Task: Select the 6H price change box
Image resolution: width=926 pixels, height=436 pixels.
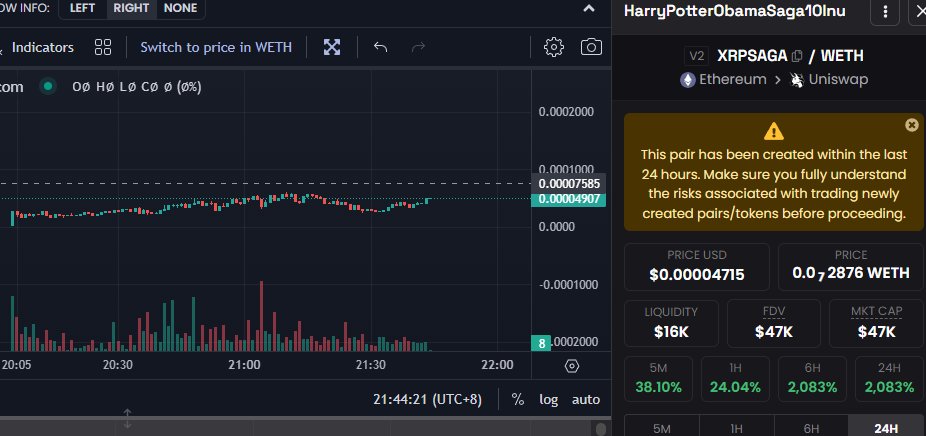Action: click(x=812, y=379)
